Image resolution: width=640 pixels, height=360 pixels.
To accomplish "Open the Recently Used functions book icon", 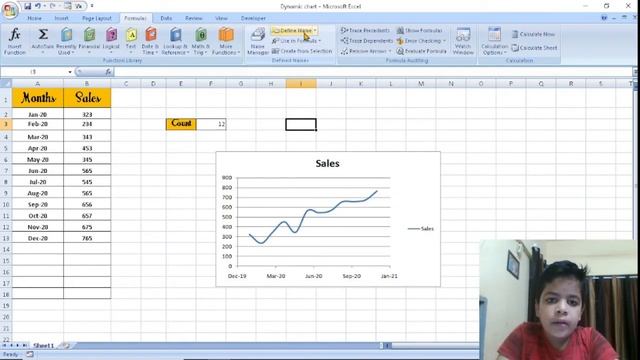I will 66,35.
